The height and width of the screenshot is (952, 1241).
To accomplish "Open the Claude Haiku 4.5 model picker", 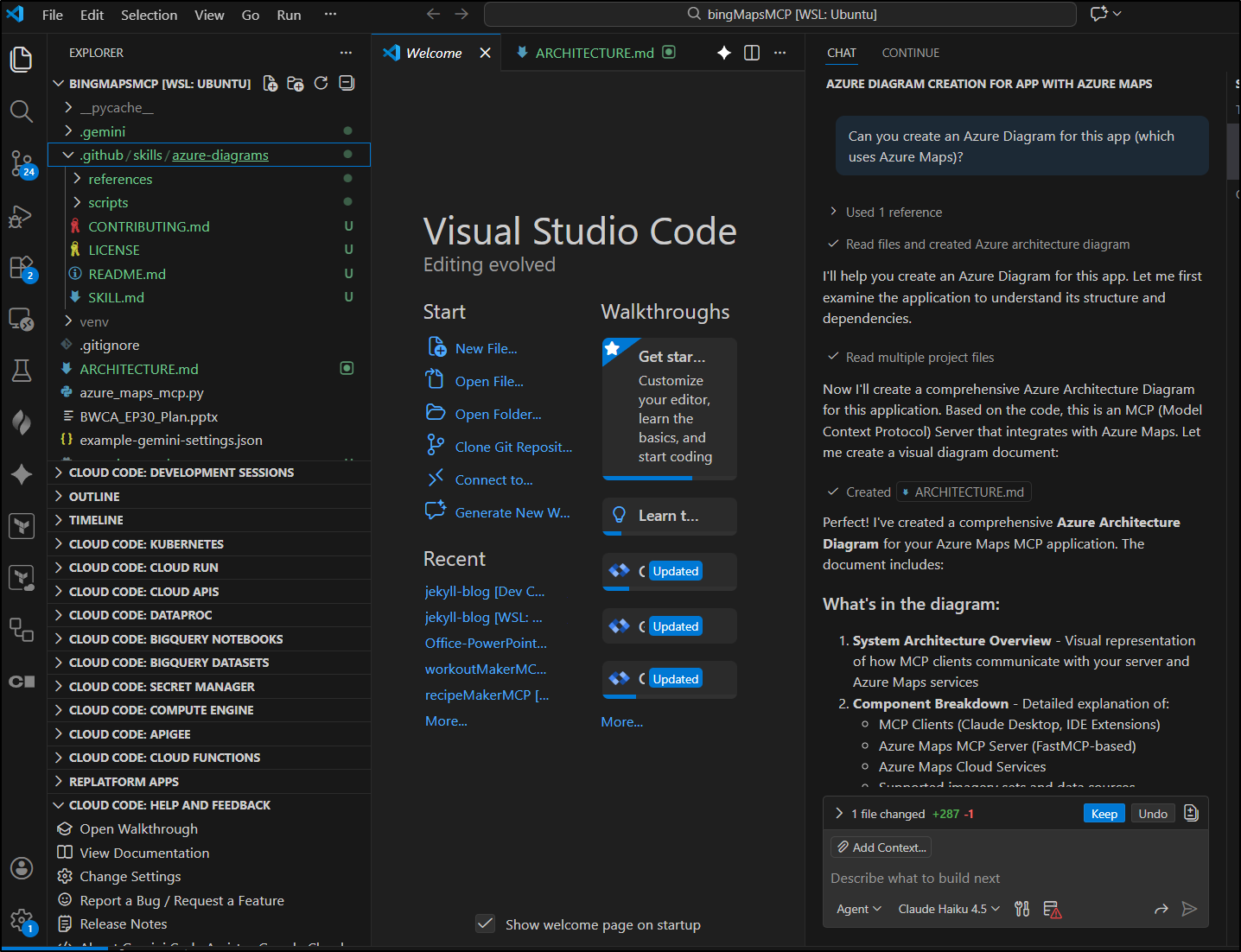I will coord(948,909).
